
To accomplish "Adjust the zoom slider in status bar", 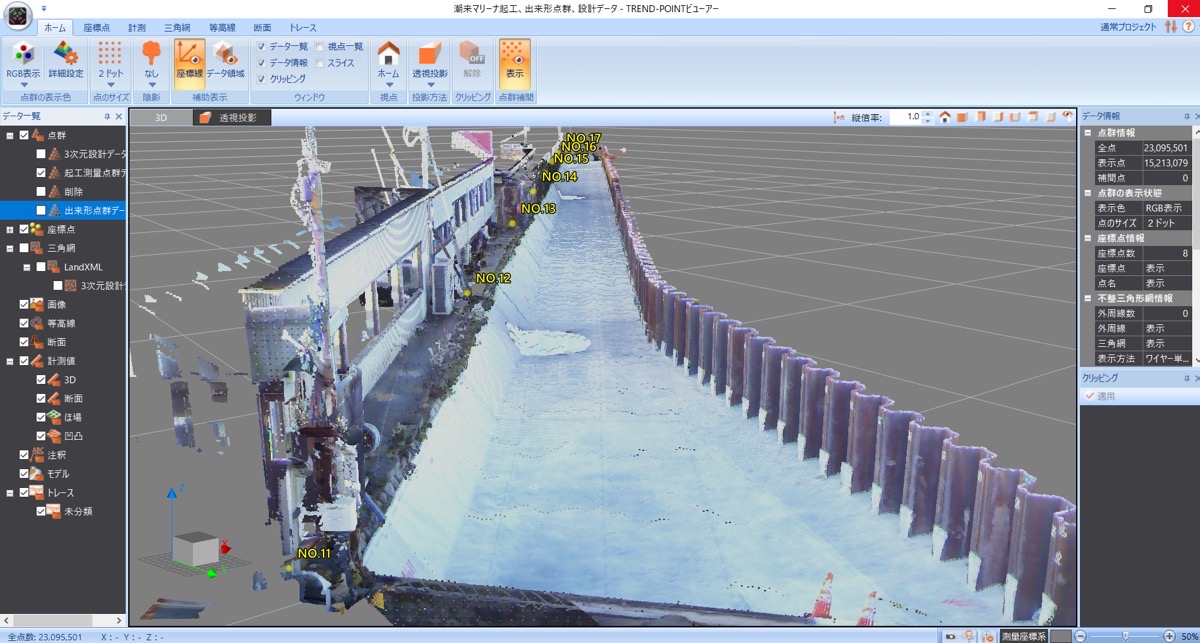I will [1125, 636].
